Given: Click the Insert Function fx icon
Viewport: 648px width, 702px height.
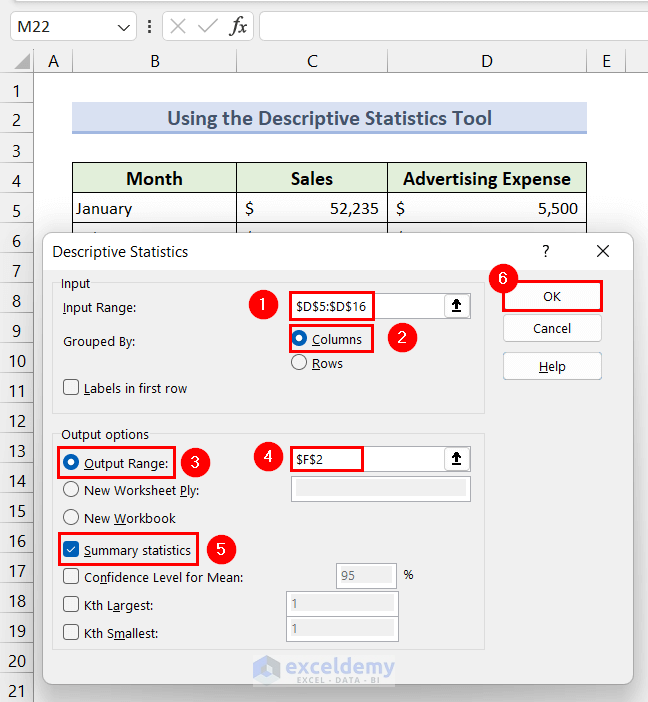Looking at the screenshot, I should (238, 26).
